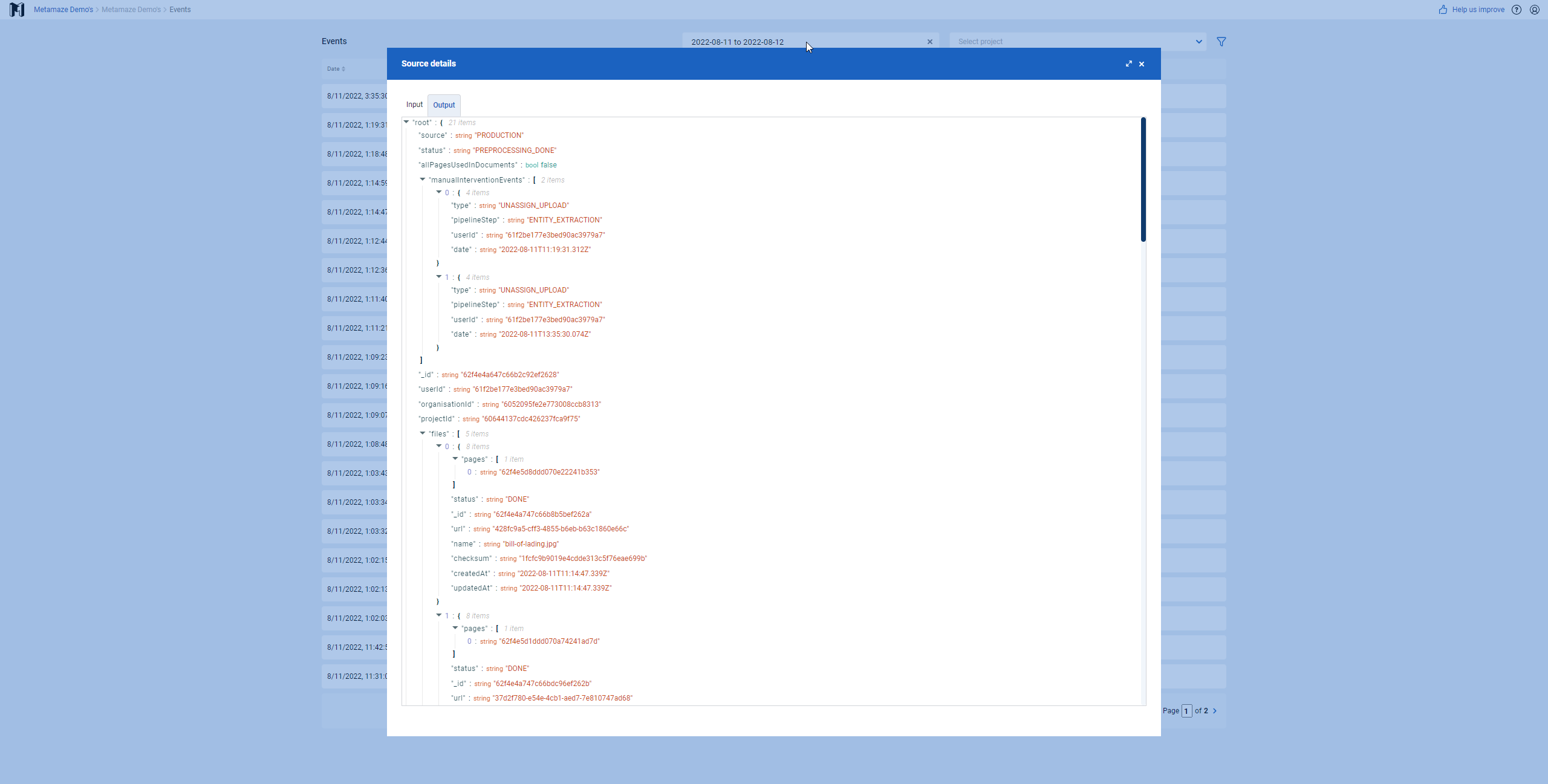
Task: Click the Metamaze logo icon
Action: point(17,10)
